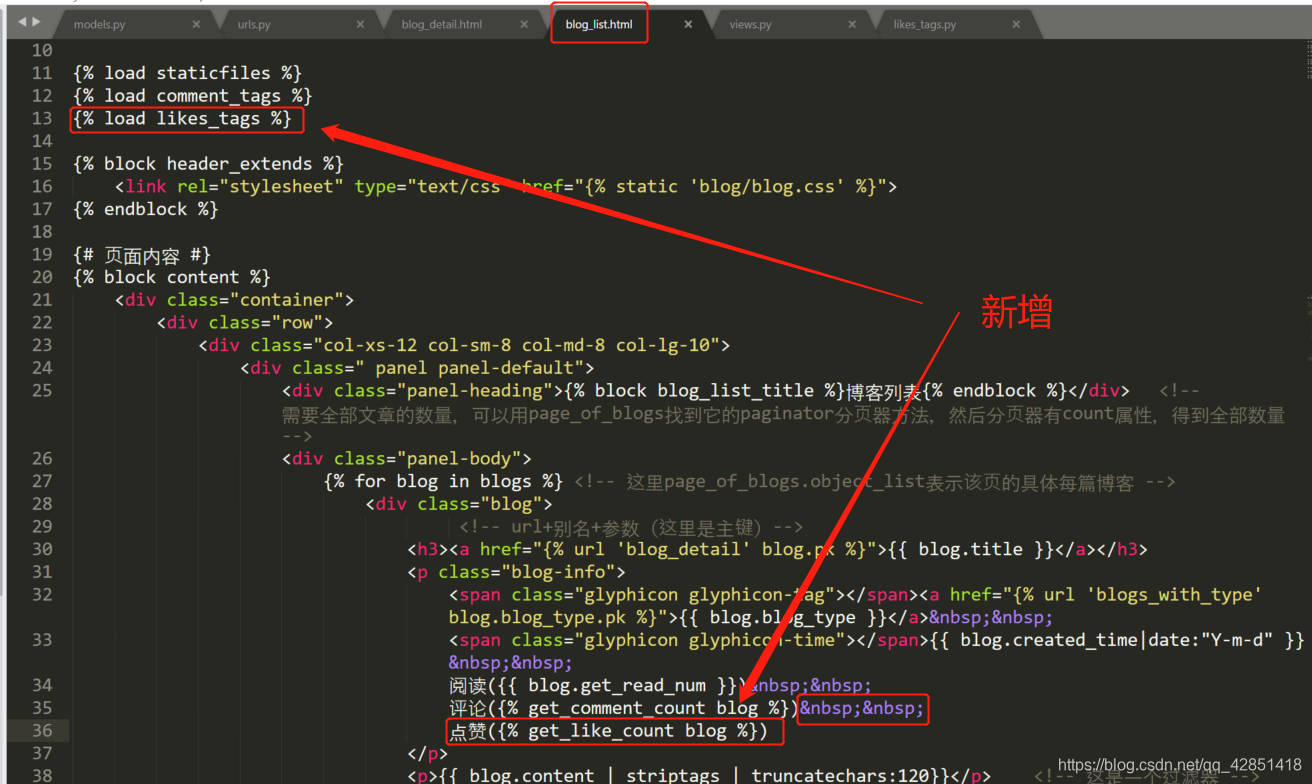Switch to the models.py tab
1312x784 pixels.
tap(99, 24)
